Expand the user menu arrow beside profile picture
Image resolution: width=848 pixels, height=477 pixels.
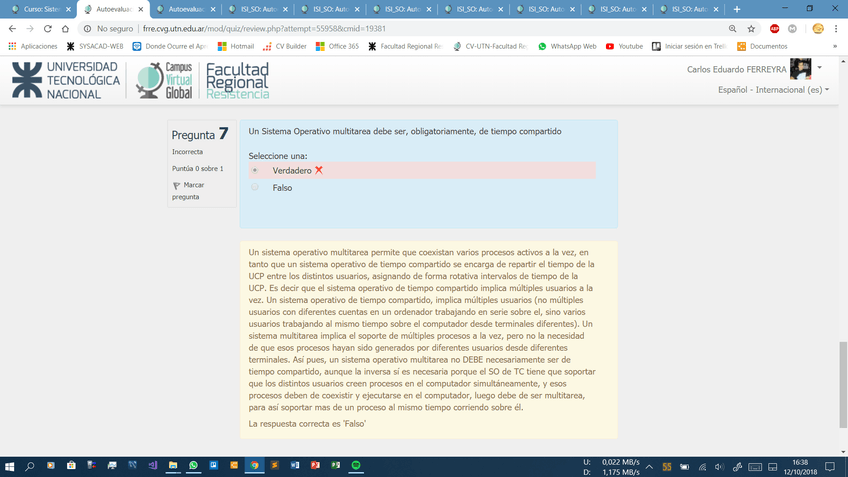(x=820, y=68)
